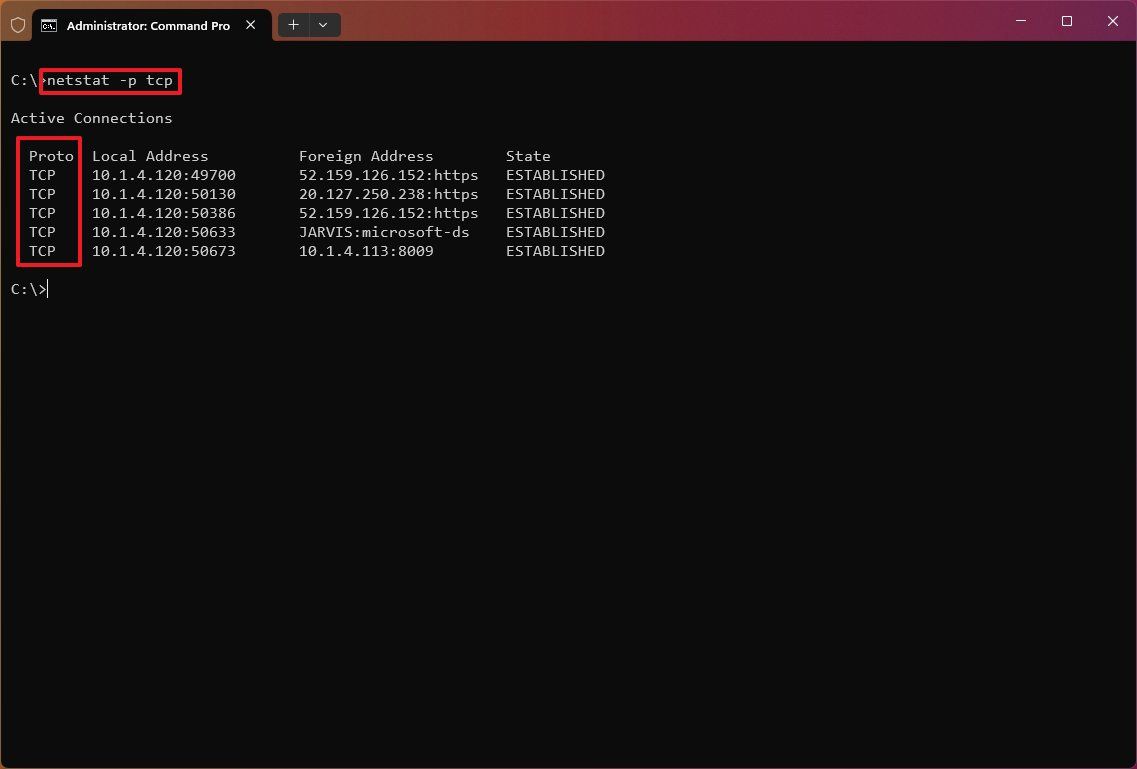
Task: Click the Command Prompt icon in the tab
Action: [50, 25]
